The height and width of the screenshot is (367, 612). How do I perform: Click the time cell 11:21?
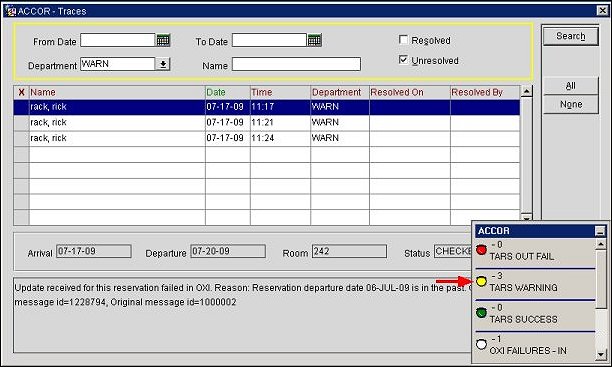point(280,123)
